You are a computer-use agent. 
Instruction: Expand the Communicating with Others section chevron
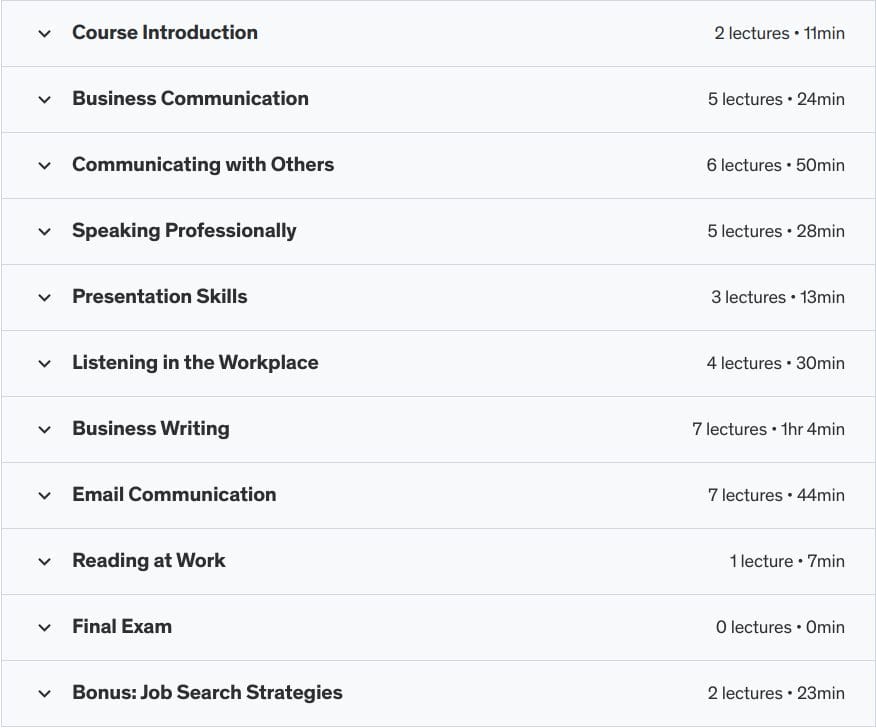(x=44, y=165)
